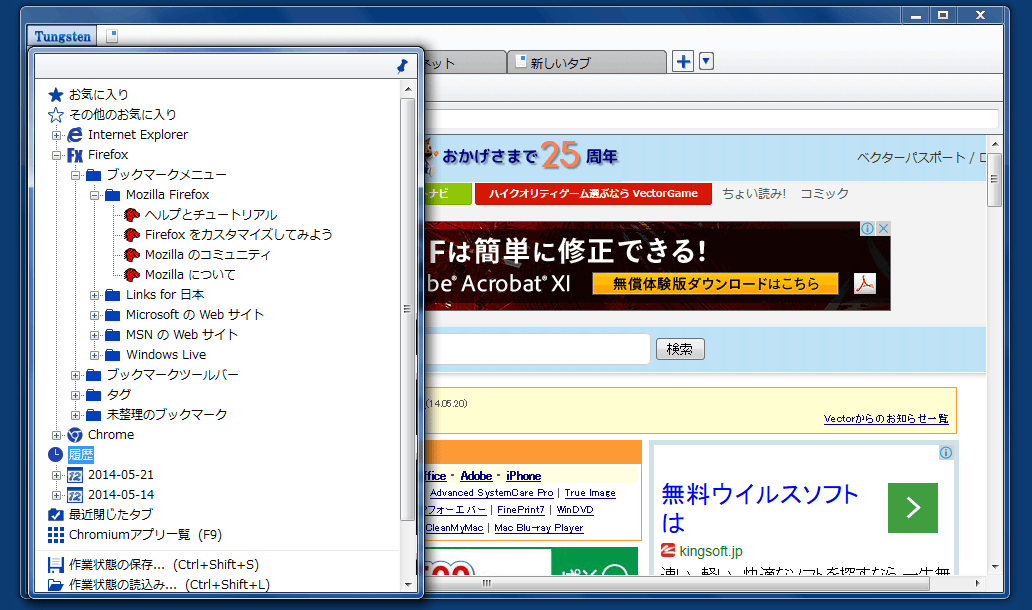Collapse the Mozilla Firefox folder
Viewport: 1032px width, 610px height.
95,195
